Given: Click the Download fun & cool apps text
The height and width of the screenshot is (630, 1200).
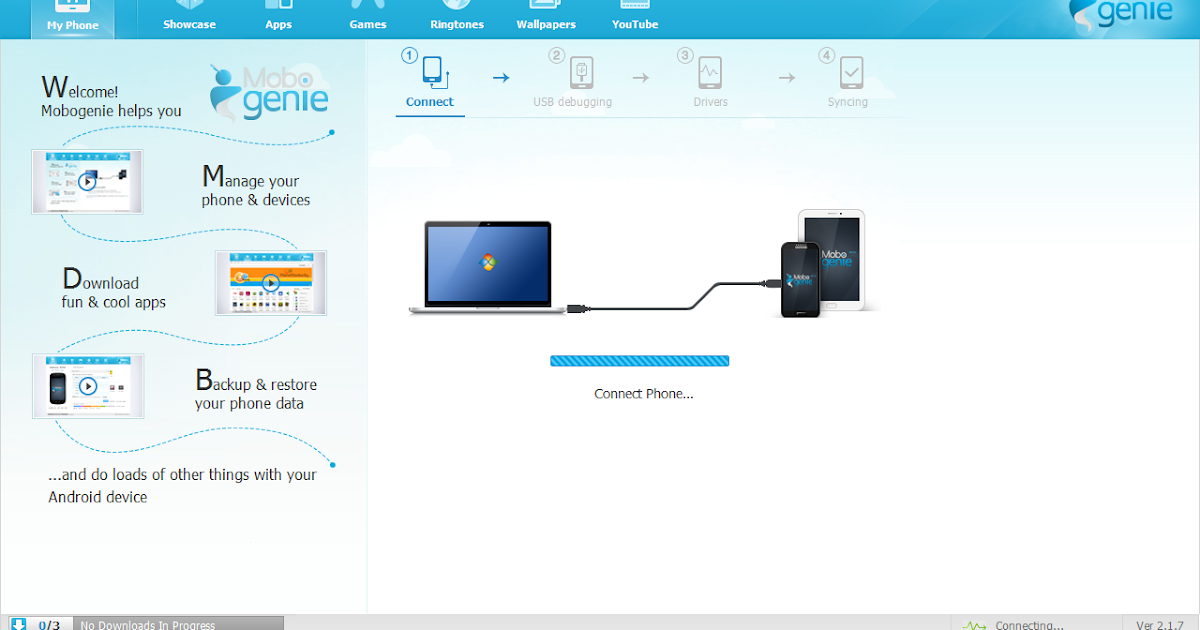Looking at the screenshot, I should [x=114, y=288].
